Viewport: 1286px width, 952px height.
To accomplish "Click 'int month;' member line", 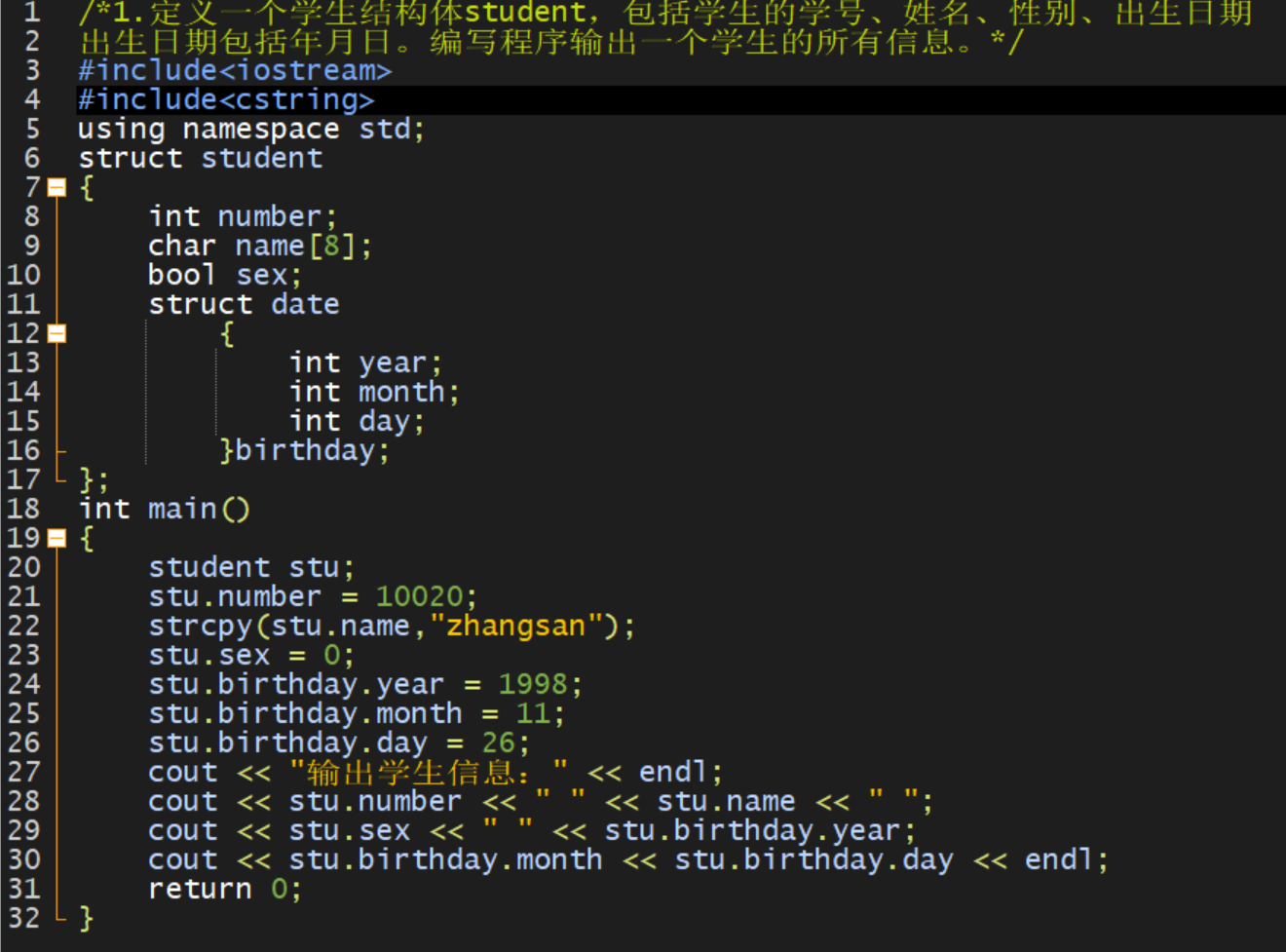I will coord(374,392).
